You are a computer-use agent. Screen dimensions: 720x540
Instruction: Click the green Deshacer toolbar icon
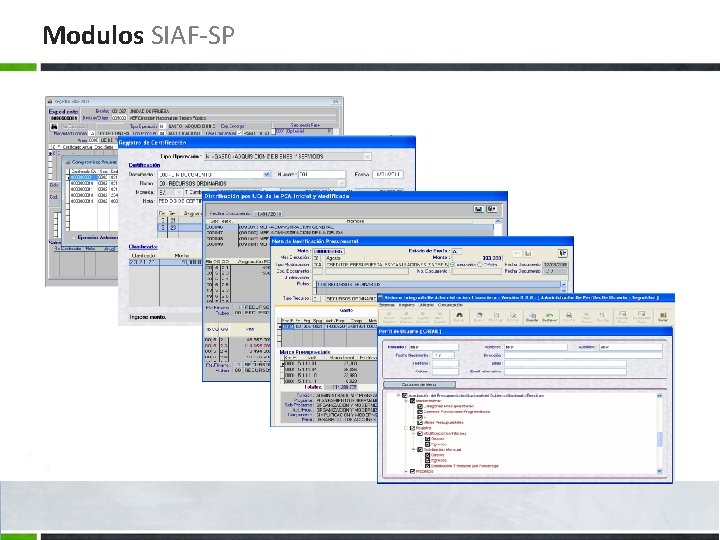[550, 316]
